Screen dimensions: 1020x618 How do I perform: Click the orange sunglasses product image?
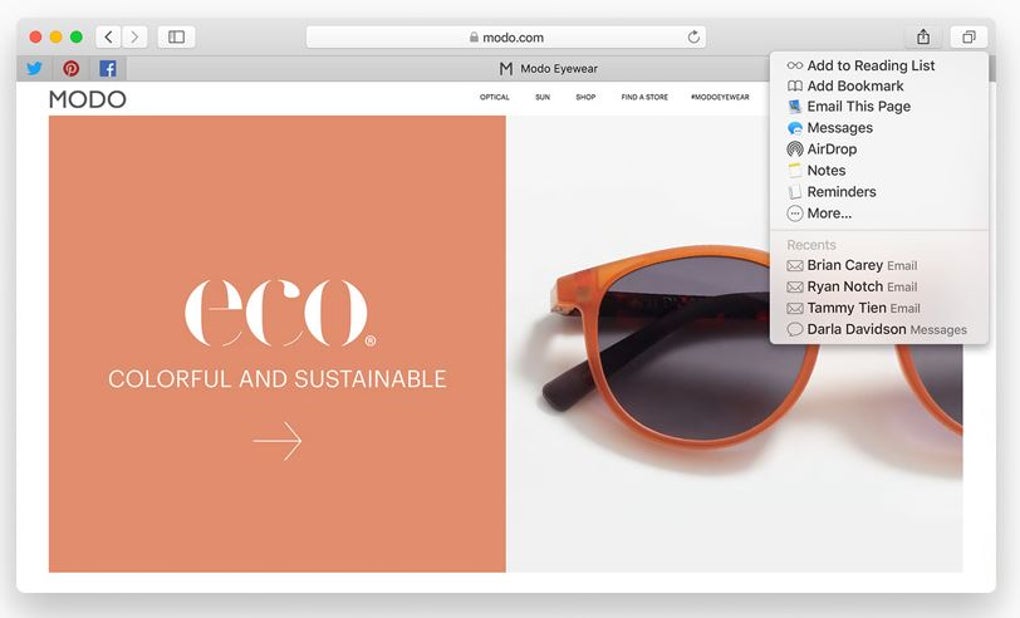tap(735, 345)
